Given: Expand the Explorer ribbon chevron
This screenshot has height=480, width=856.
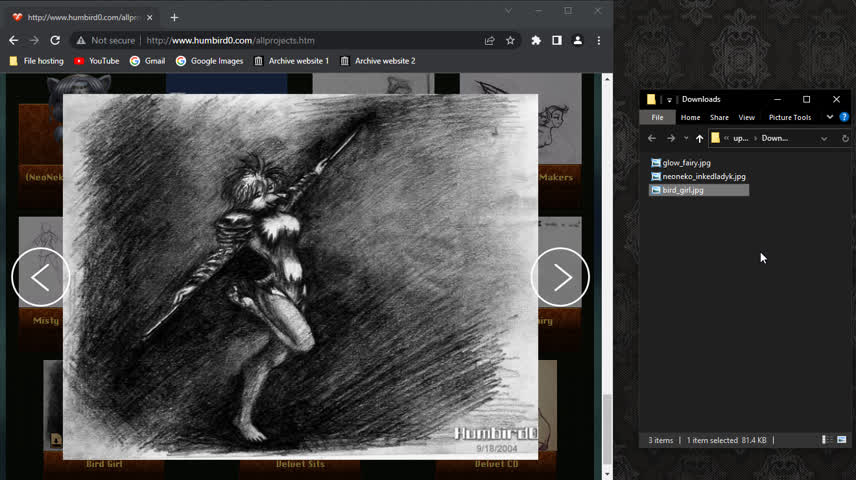Looking at the screenshot, I should (x=830, y=117).
